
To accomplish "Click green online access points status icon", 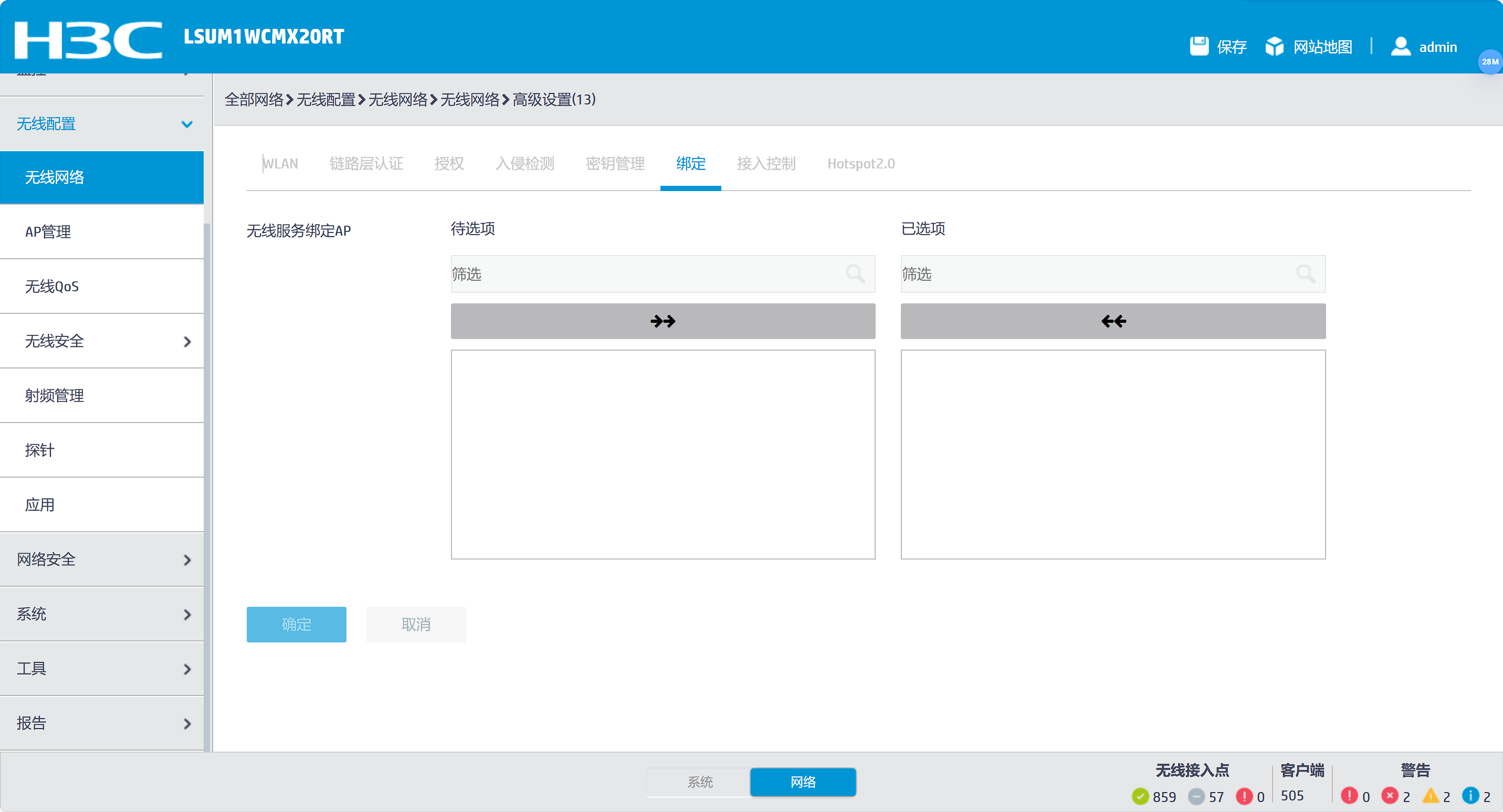I will pyautogui.click(x=1140, y=796).
